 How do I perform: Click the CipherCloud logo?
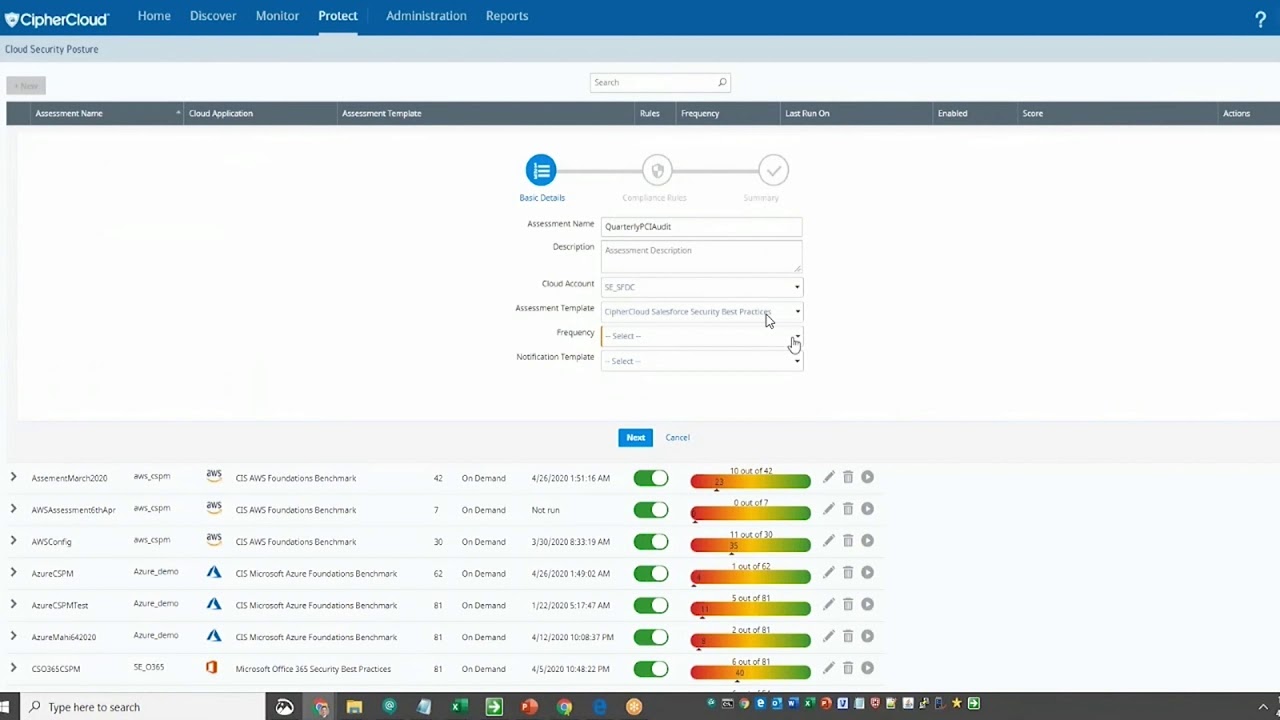pos(57,18)
